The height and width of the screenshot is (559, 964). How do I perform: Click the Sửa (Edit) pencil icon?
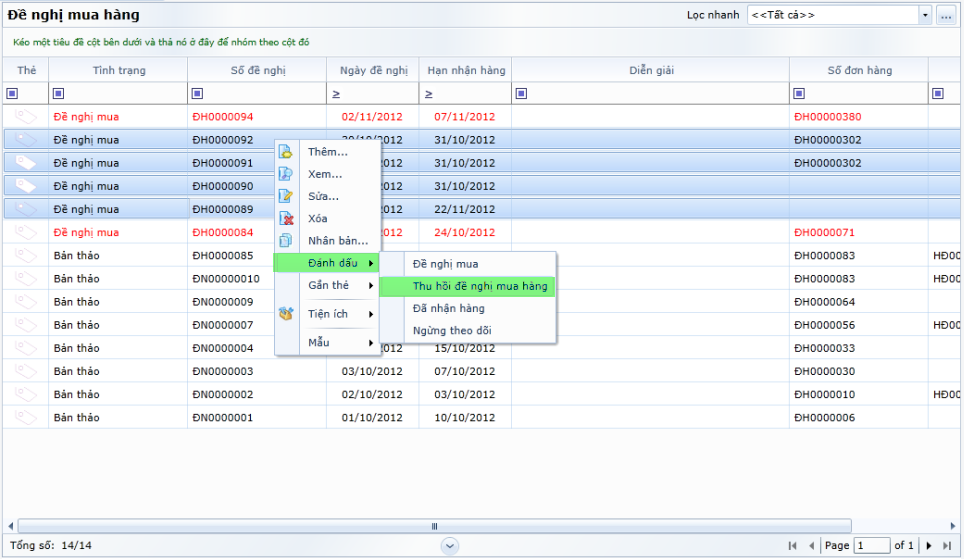pyautogui.click(x=286, y=196)
